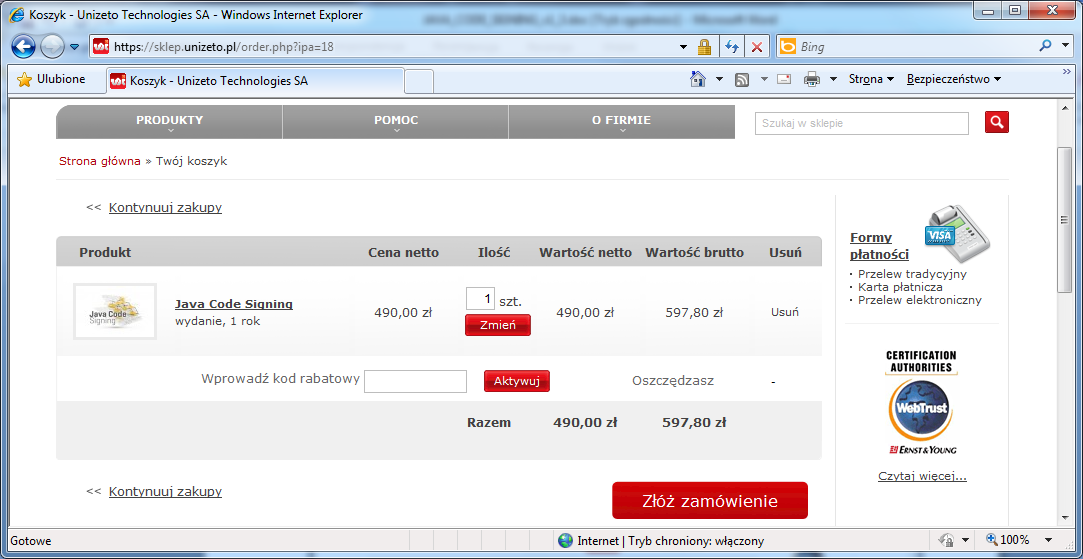Open the Bezpieczeństwo menu
This screenshot has width=1083, height=559.
(954, 79)
